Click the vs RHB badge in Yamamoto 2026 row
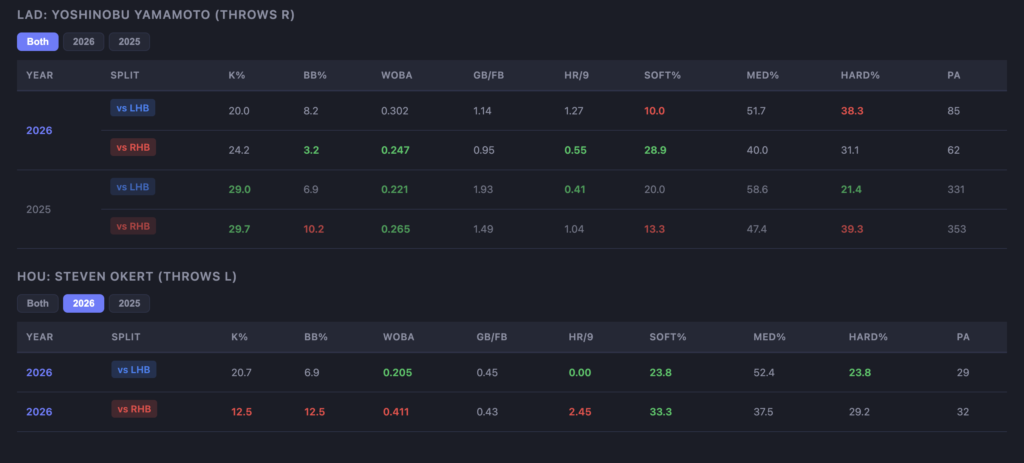 (133, 148)
